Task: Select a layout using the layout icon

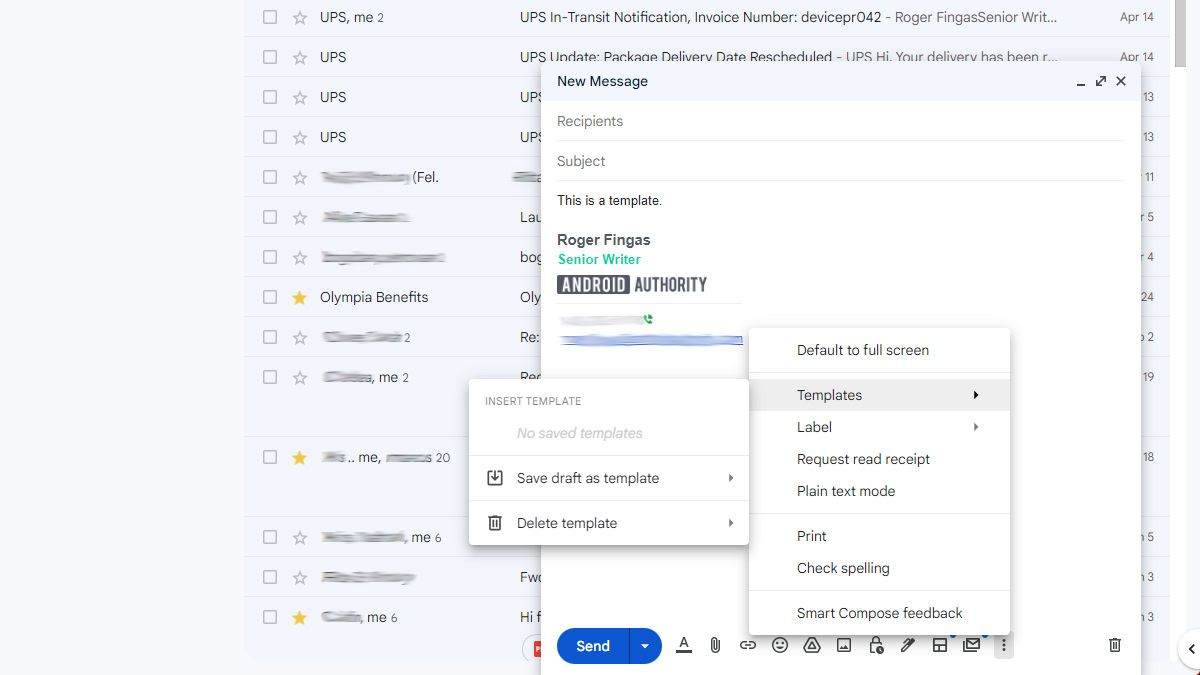Action: tap(940, 645)
